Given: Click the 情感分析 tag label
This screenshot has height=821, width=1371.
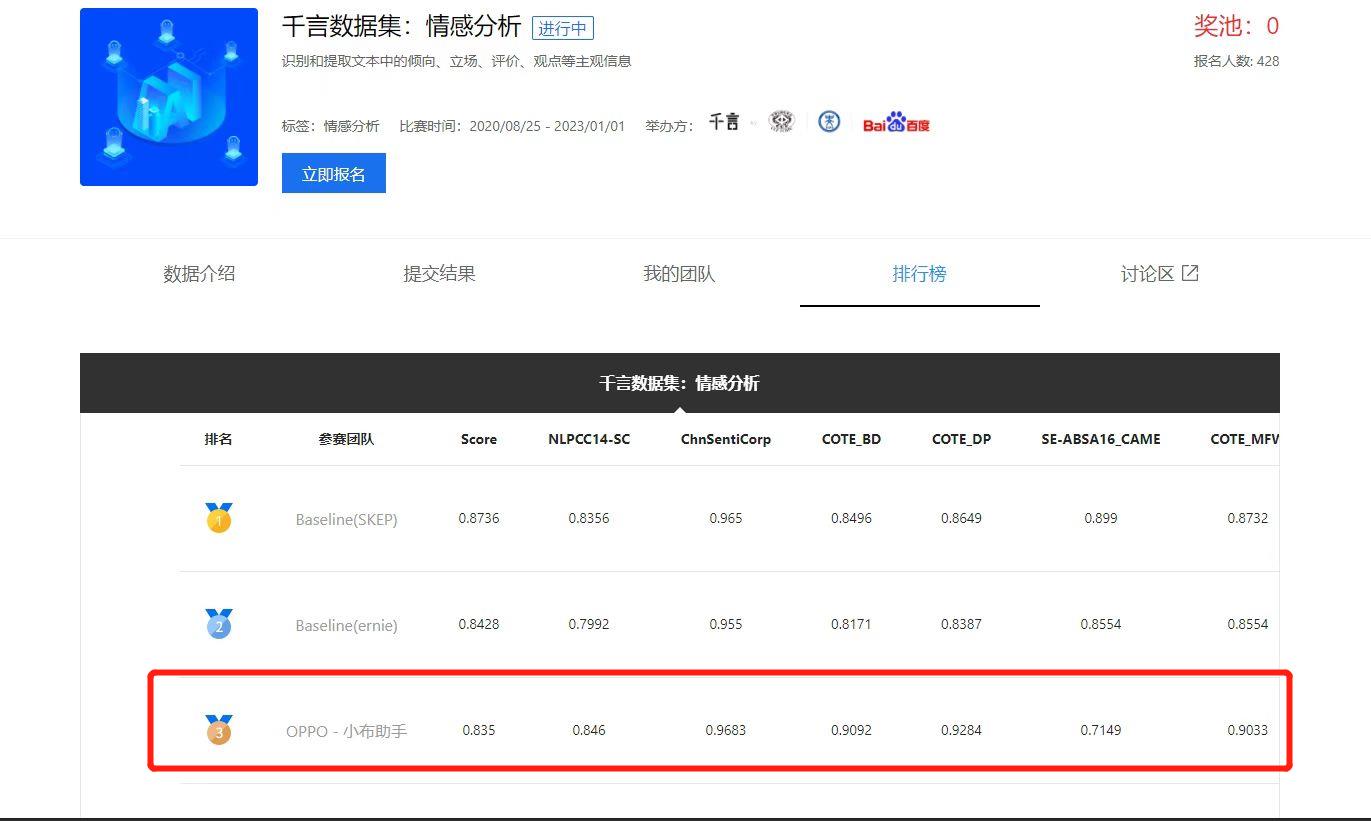Looking at the screenshot, I should [x=351, y=126].
